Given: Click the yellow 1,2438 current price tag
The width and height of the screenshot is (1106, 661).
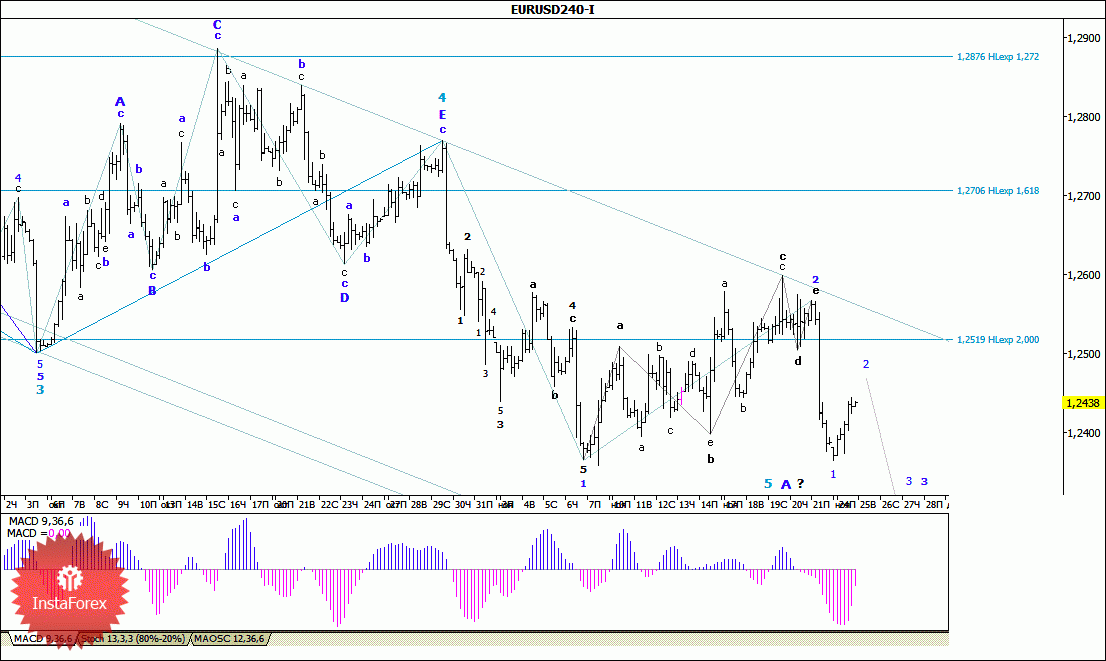Looking at the screenshot, I should coord(1083,403).
